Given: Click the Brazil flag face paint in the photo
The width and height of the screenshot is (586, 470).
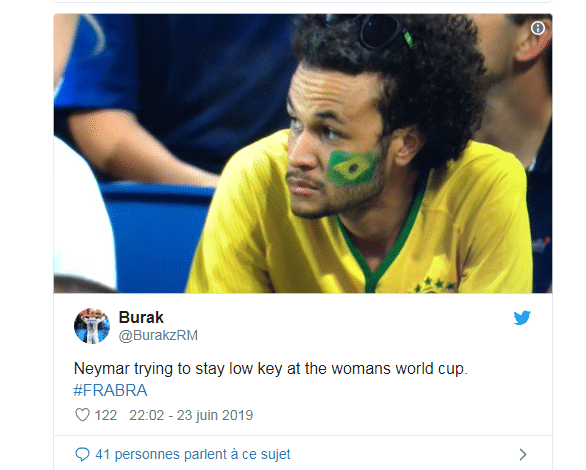Looking at the screenshot, I should [x=353, y=168].
